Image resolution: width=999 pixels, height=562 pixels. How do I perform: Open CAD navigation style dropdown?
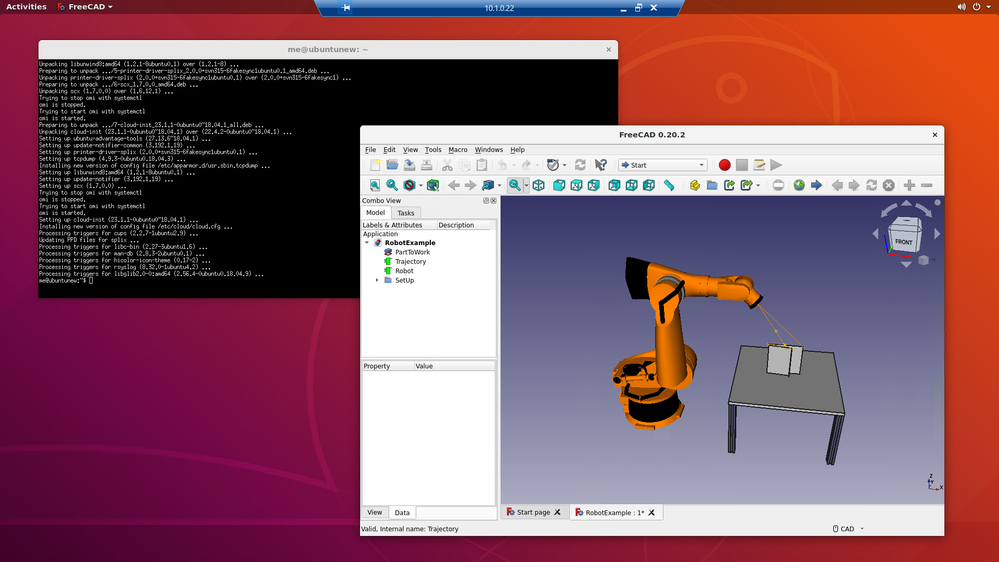tap(848, 529)
